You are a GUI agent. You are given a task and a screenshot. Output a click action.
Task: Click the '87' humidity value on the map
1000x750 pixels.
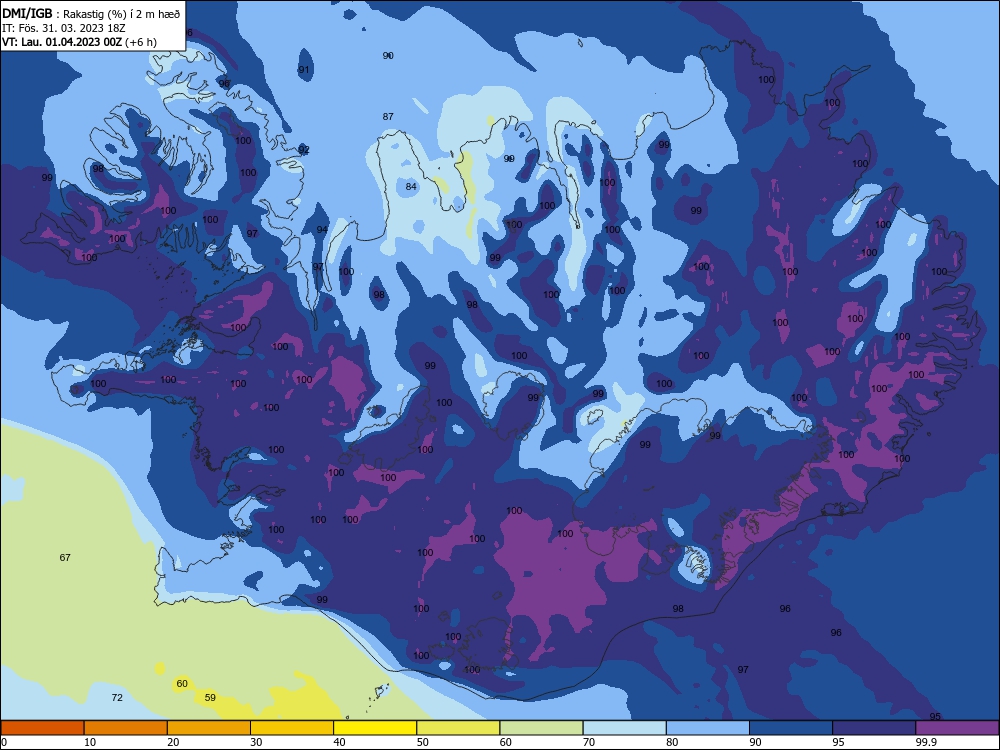pyautogui.click(x=388, y=116)
